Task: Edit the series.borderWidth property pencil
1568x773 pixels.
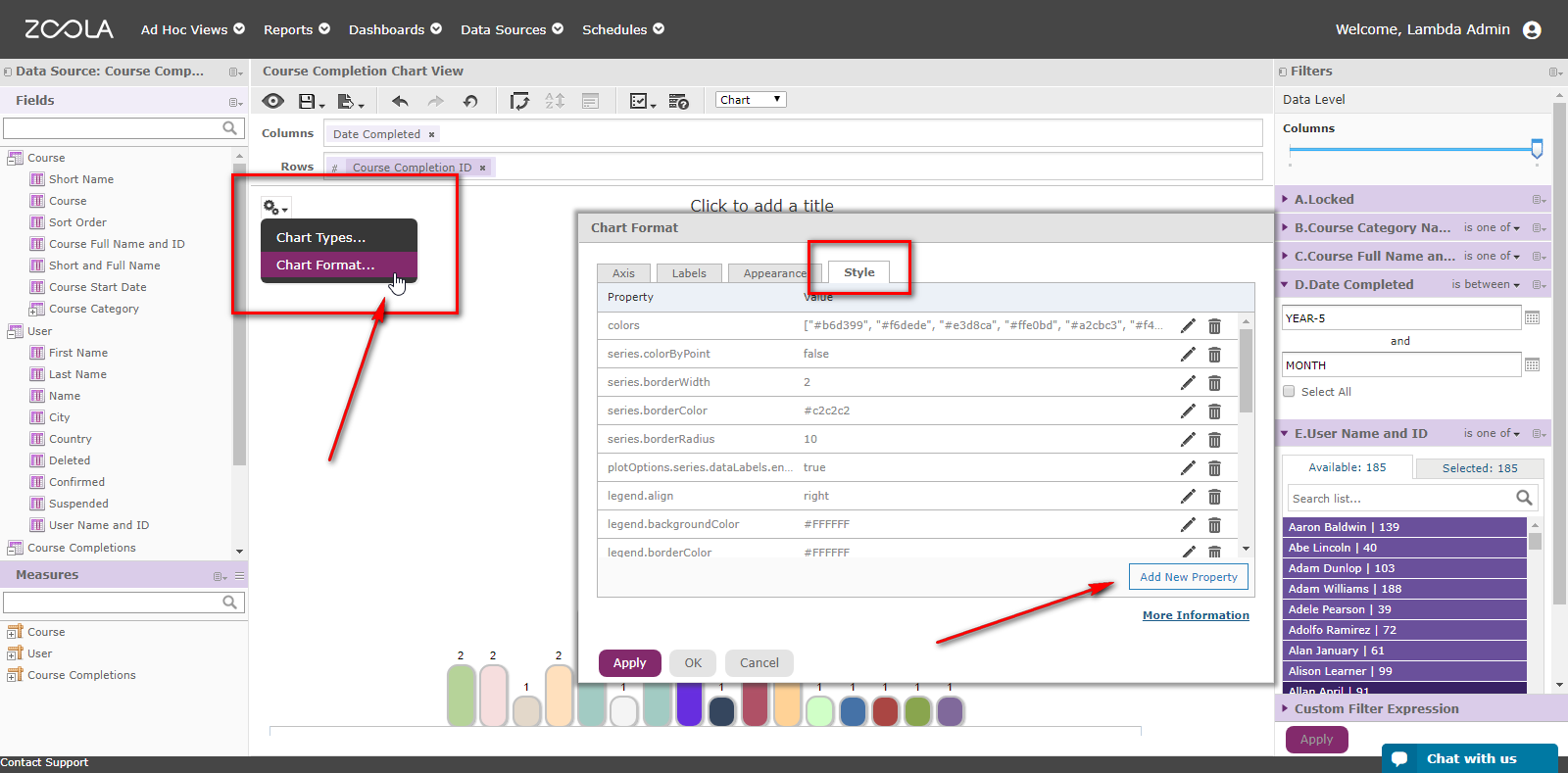Action: [x=1188, y=382]
